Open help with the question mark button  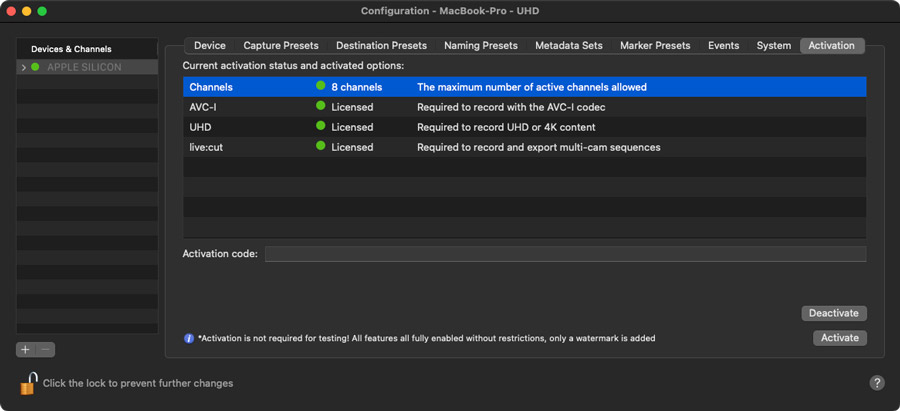coord(877,383)
